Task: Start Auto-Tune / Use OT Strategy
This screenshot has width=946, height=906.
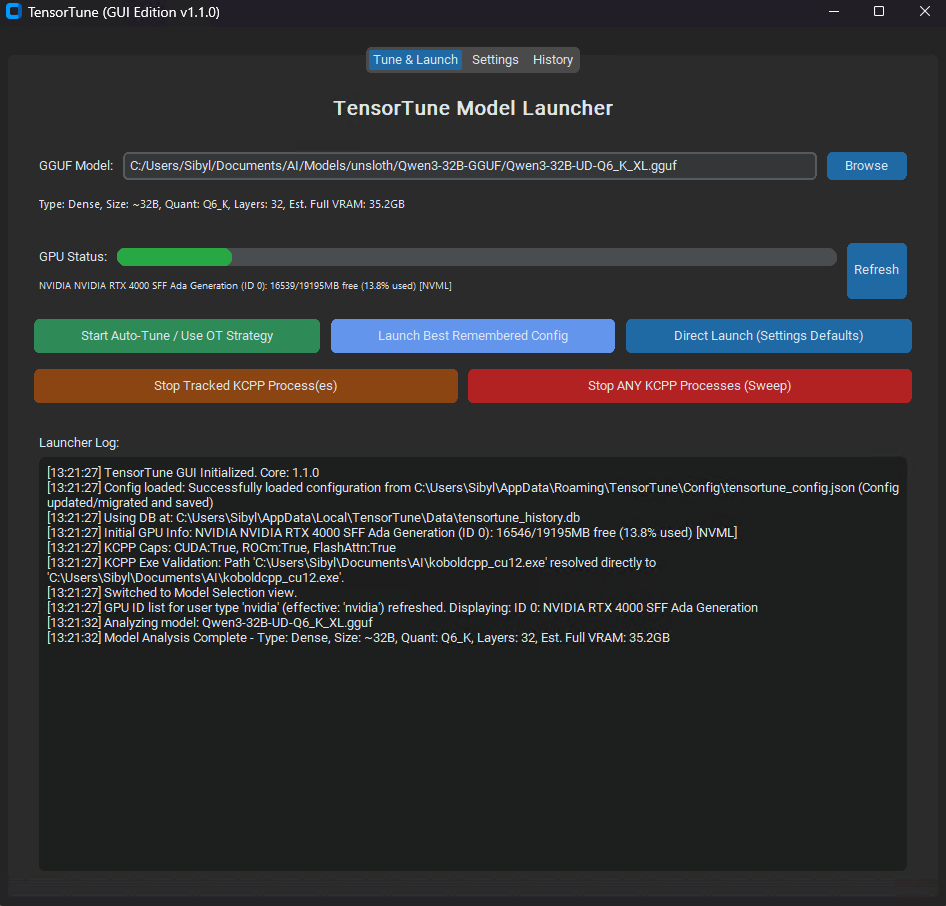Action: (x=177, y=336)
